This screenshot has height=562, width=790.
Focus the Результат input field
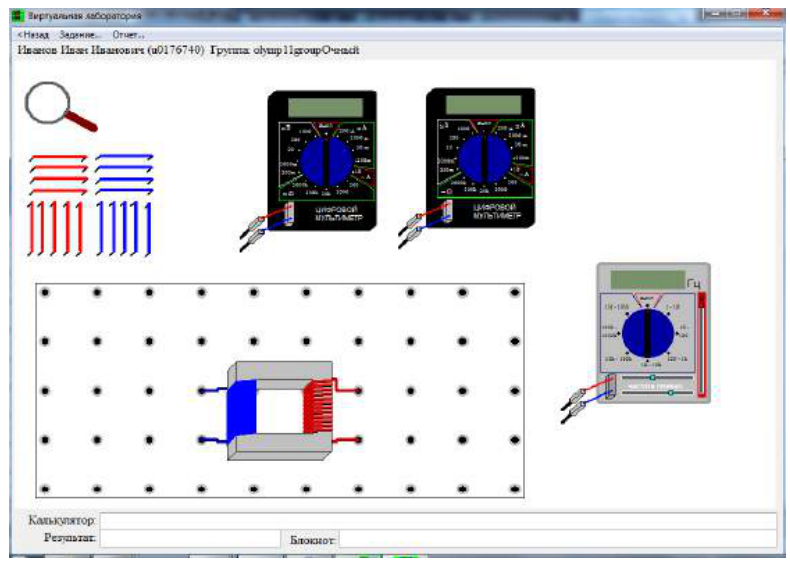tap(190, 538)
